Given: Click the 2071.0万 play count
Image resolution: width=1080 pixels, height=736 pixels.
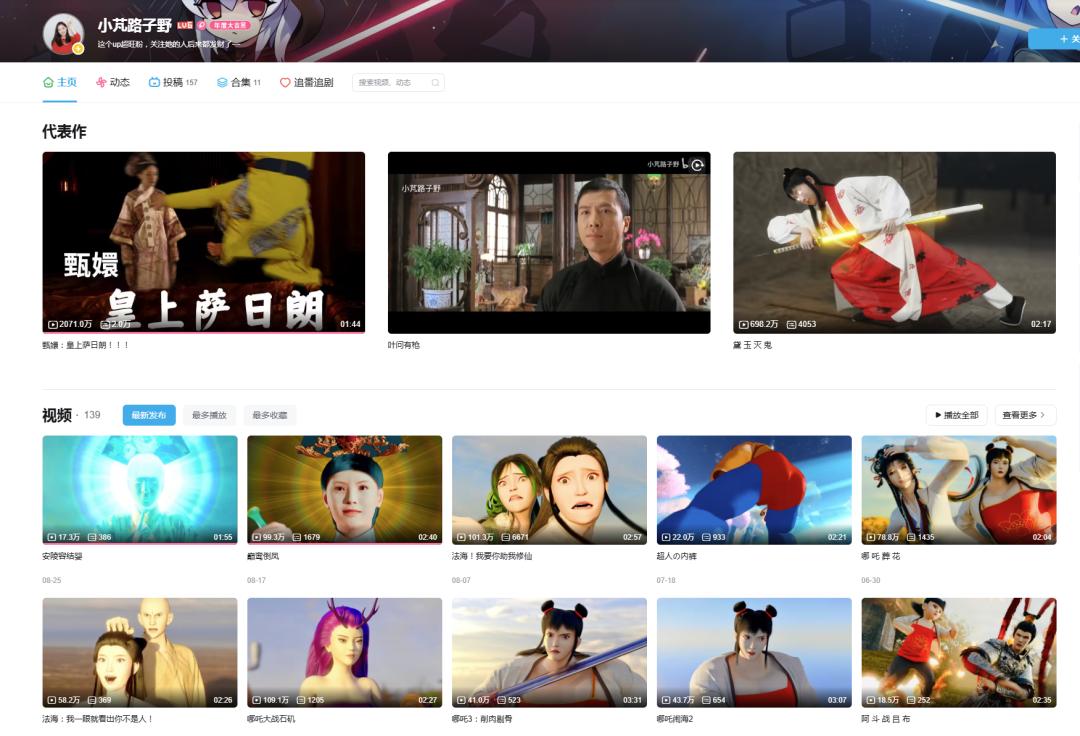Looking at the screenshot, I should pyautogui.click(x=70, y=324).
